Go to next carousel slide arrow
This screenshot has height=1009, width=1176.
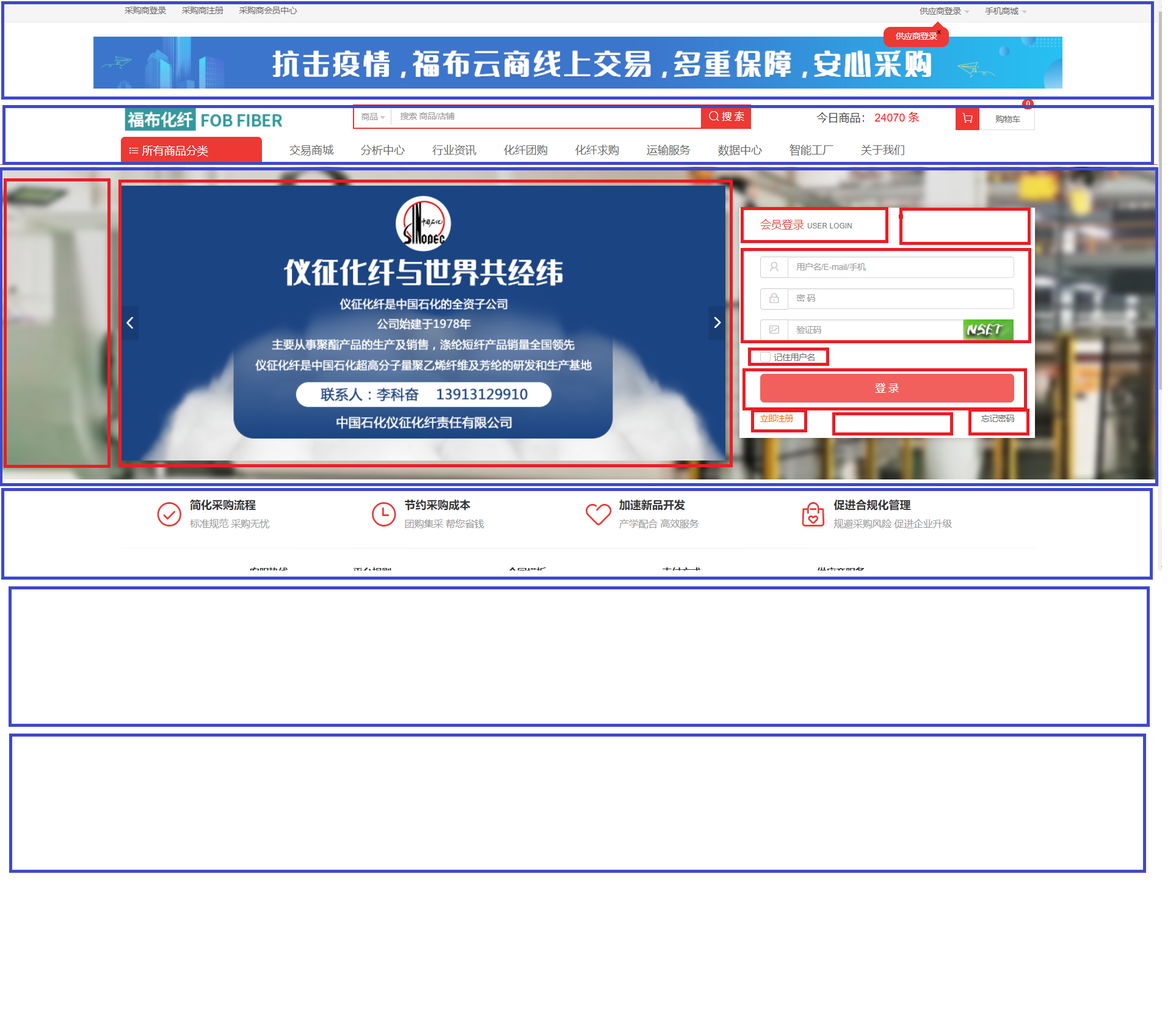(x=717, y=323)
